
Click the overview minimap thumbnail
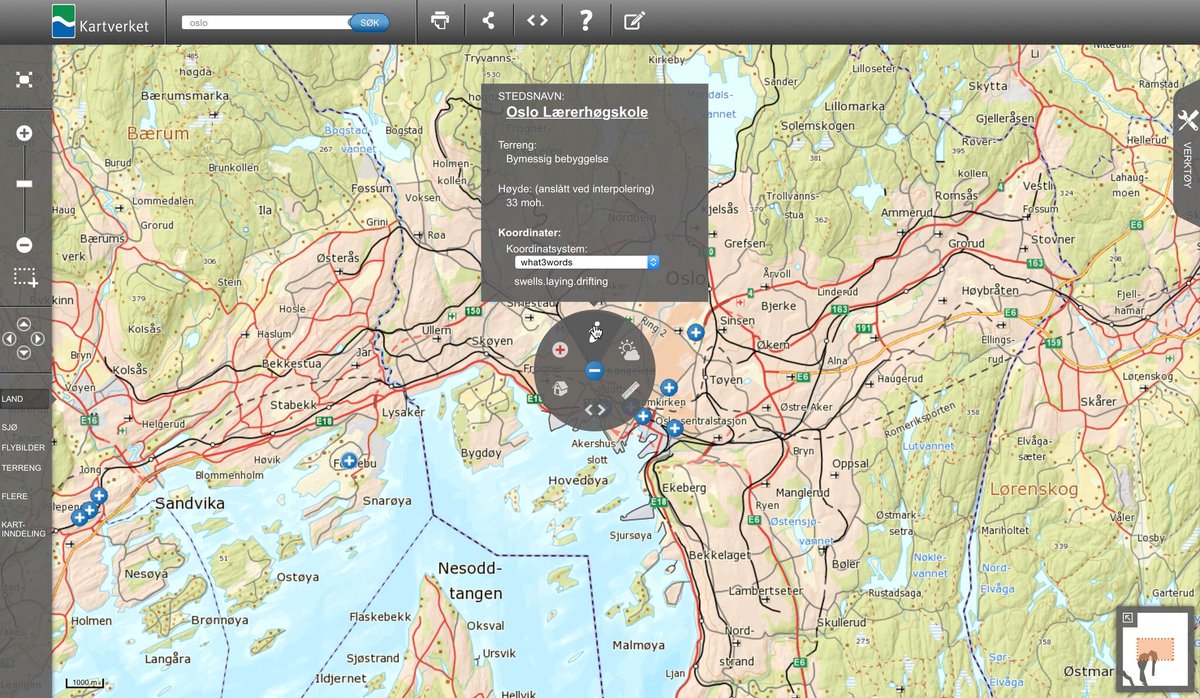(1154, 651)
